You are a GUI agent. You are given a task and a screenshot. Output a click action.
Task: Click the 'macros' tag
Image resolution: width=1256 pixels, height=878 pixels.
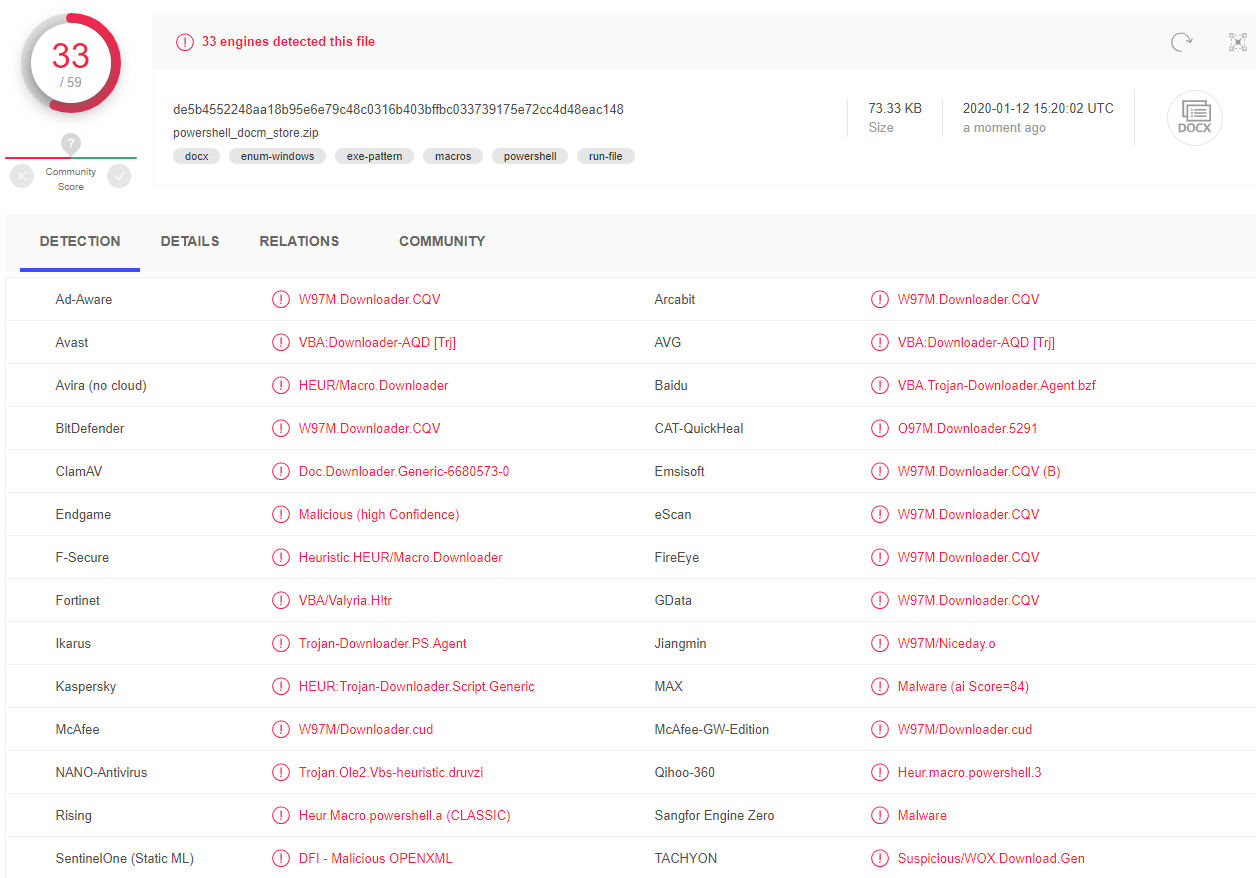[x=453, y=156]
